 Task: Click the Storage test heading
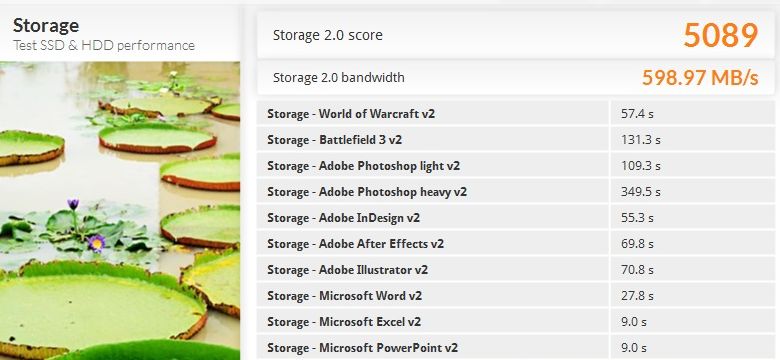point(46,25)
